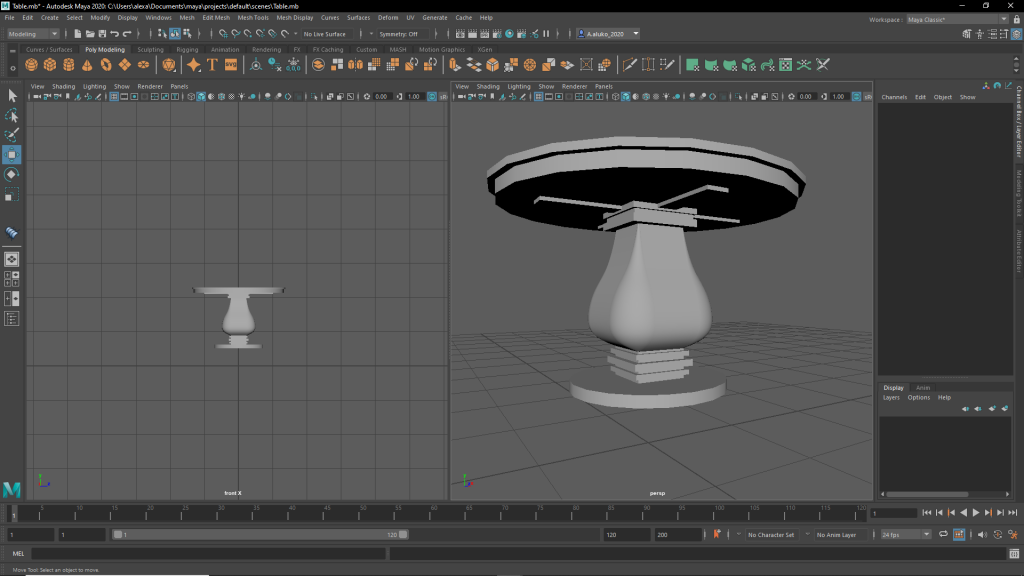This screenshot has width=1024, height=576.
Task: Open the Mesh Tools menu
Action: (253, 18)
